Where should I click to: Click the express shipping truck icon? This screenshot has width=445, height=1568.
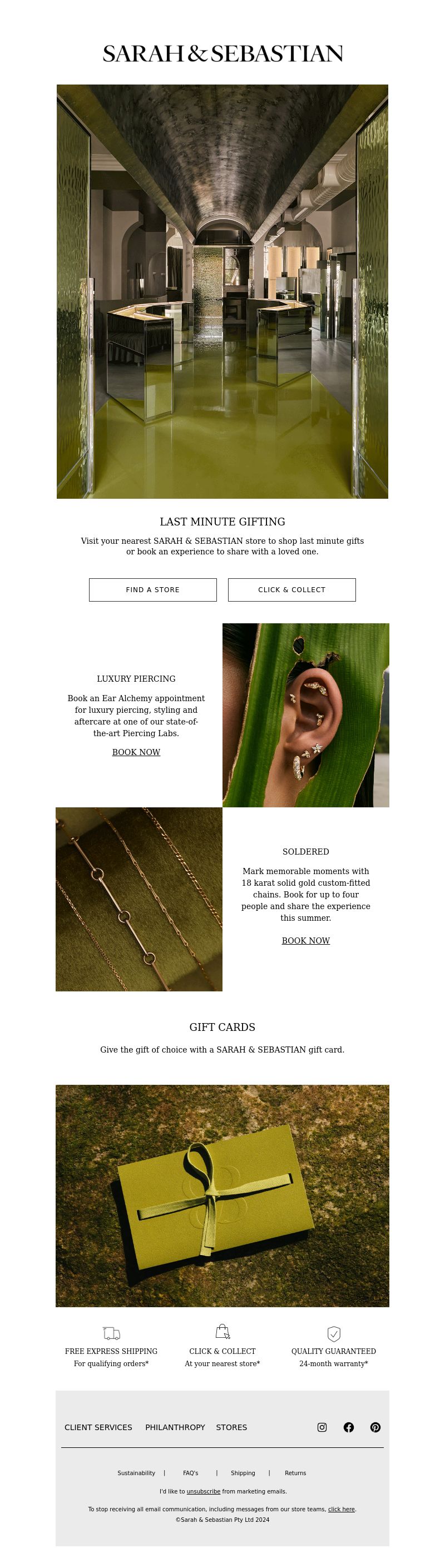click(x=111, y=1333)
